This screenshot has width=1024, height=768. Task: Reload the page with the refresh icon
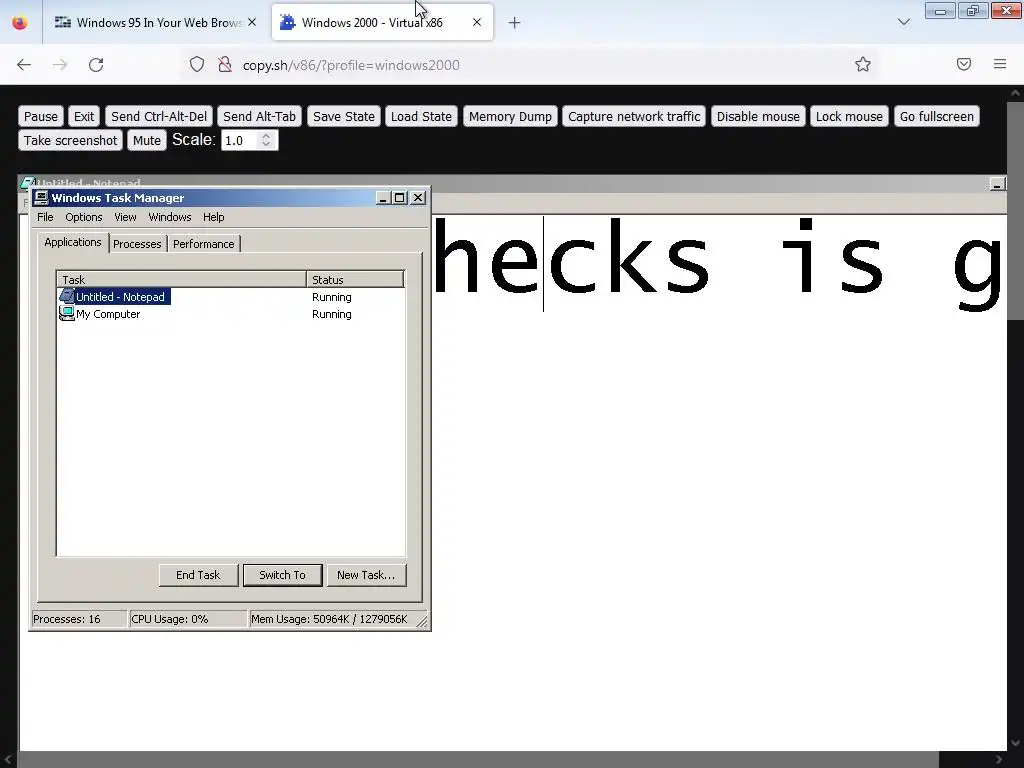pyautogui.click(x=96, y=65)
